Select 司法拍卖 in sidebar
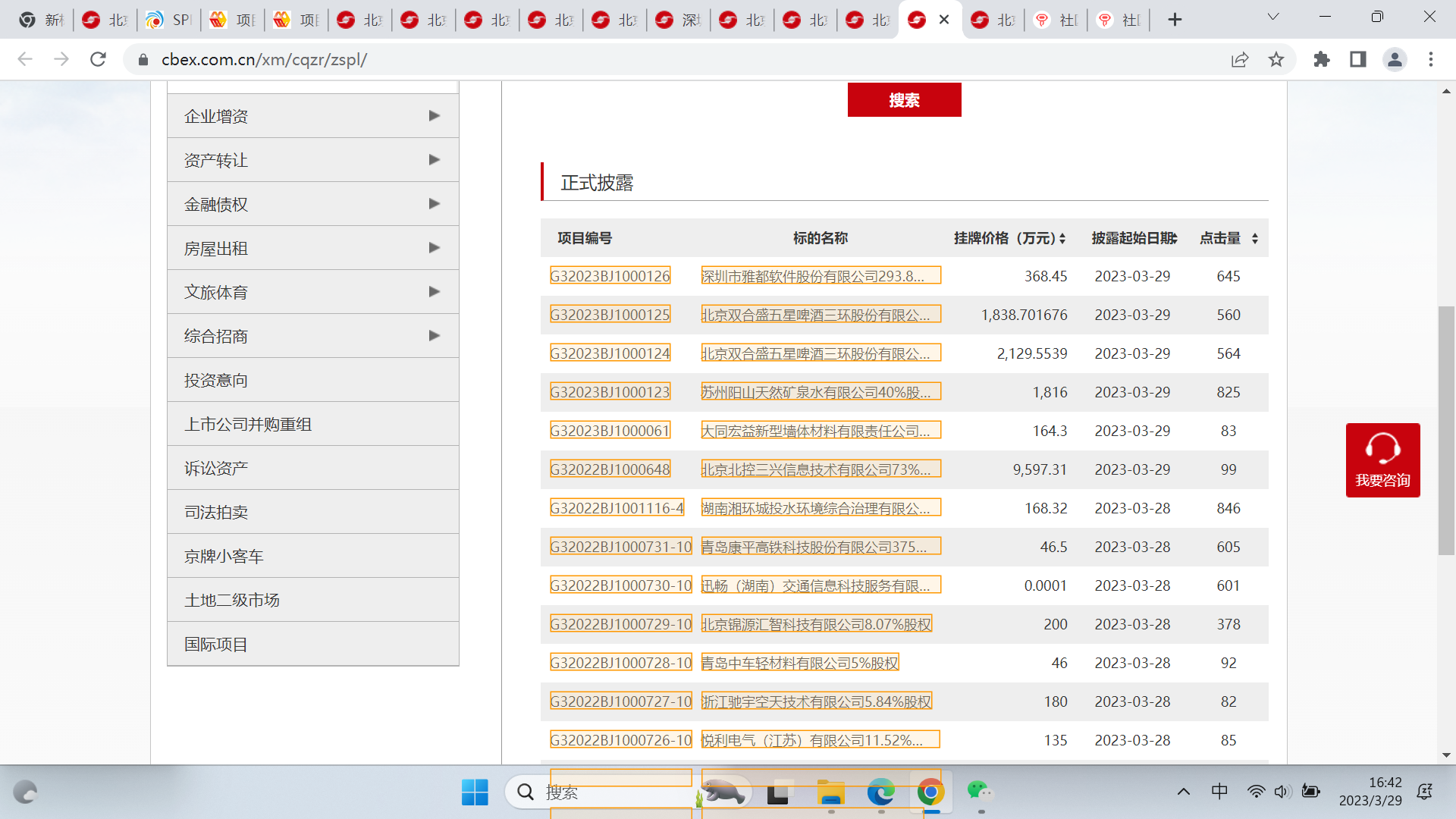Viewport: 1456px width, 819px height. tap(216, 512)
